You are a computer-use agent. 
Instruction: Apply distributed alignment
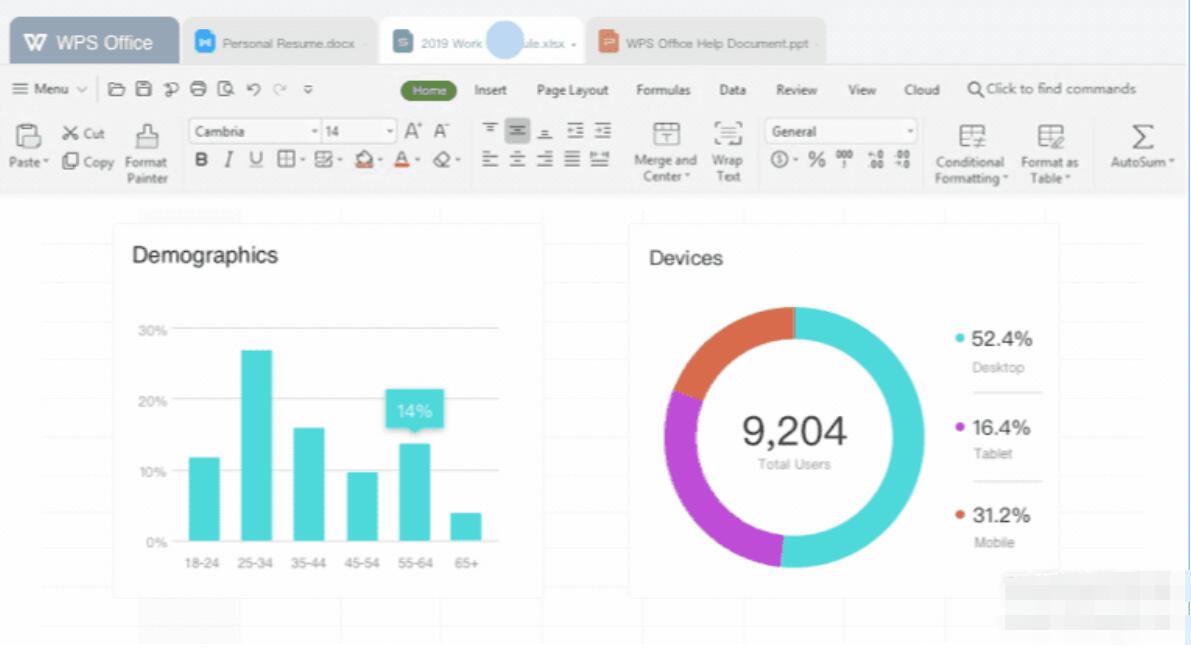point(600,160)
